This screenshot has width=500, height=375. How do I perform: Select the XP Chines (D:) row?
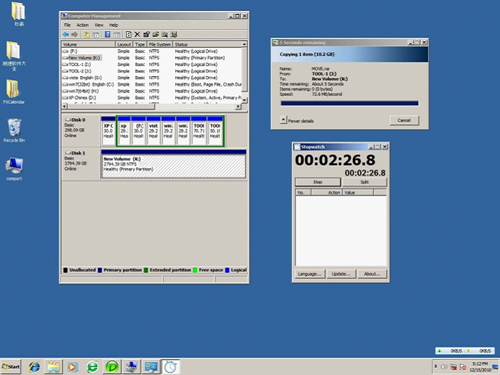(x=152, y=98)
